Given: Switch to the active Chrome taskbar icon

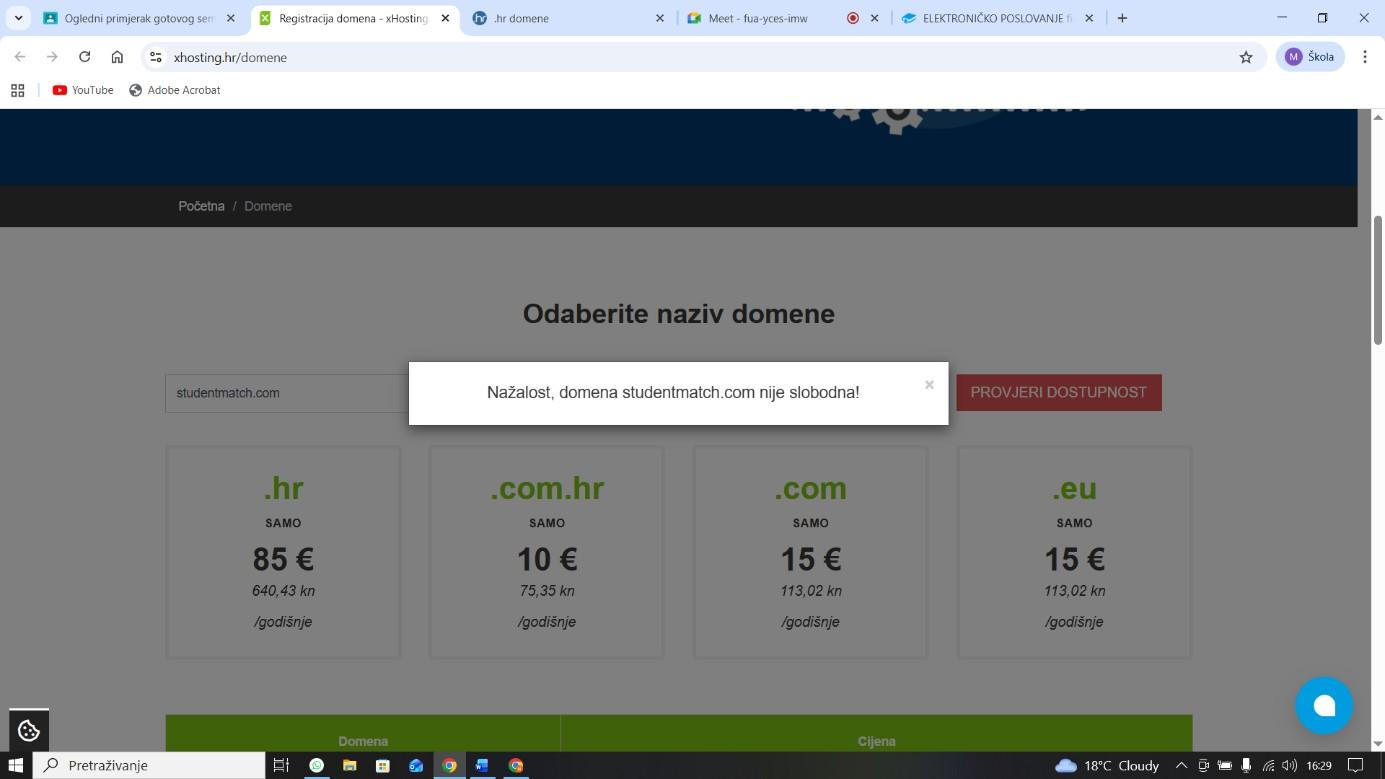Looking at the screenshot, I should coord(449,765).
